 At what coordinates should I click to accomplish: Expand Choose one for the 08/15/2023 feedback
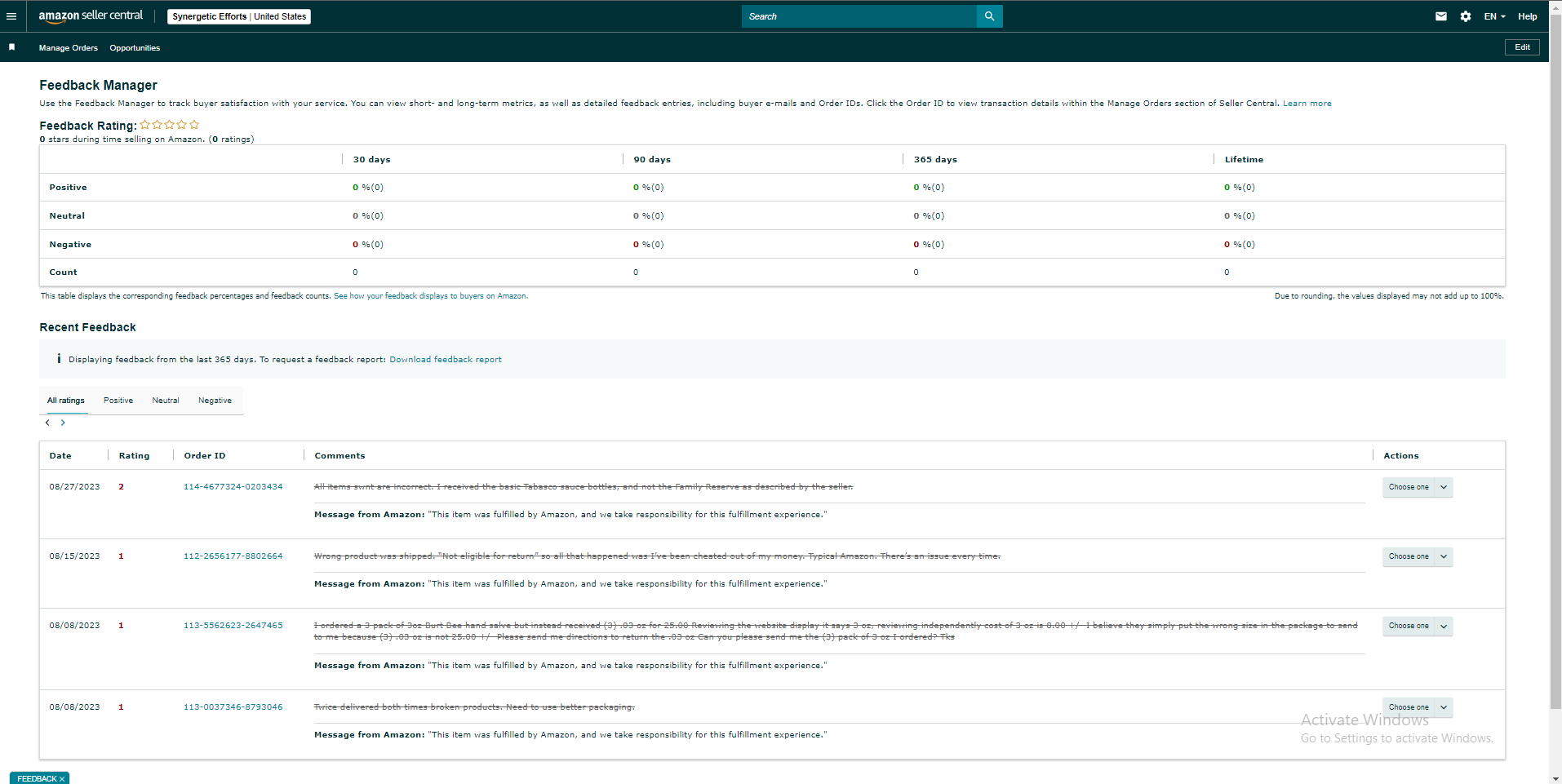tap(1418, 556)
